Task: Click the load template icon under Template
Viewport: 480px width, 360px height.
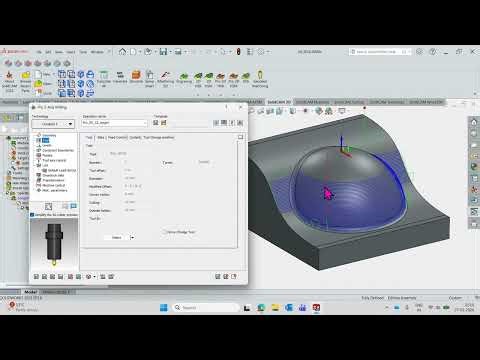Action: [164, 123]
